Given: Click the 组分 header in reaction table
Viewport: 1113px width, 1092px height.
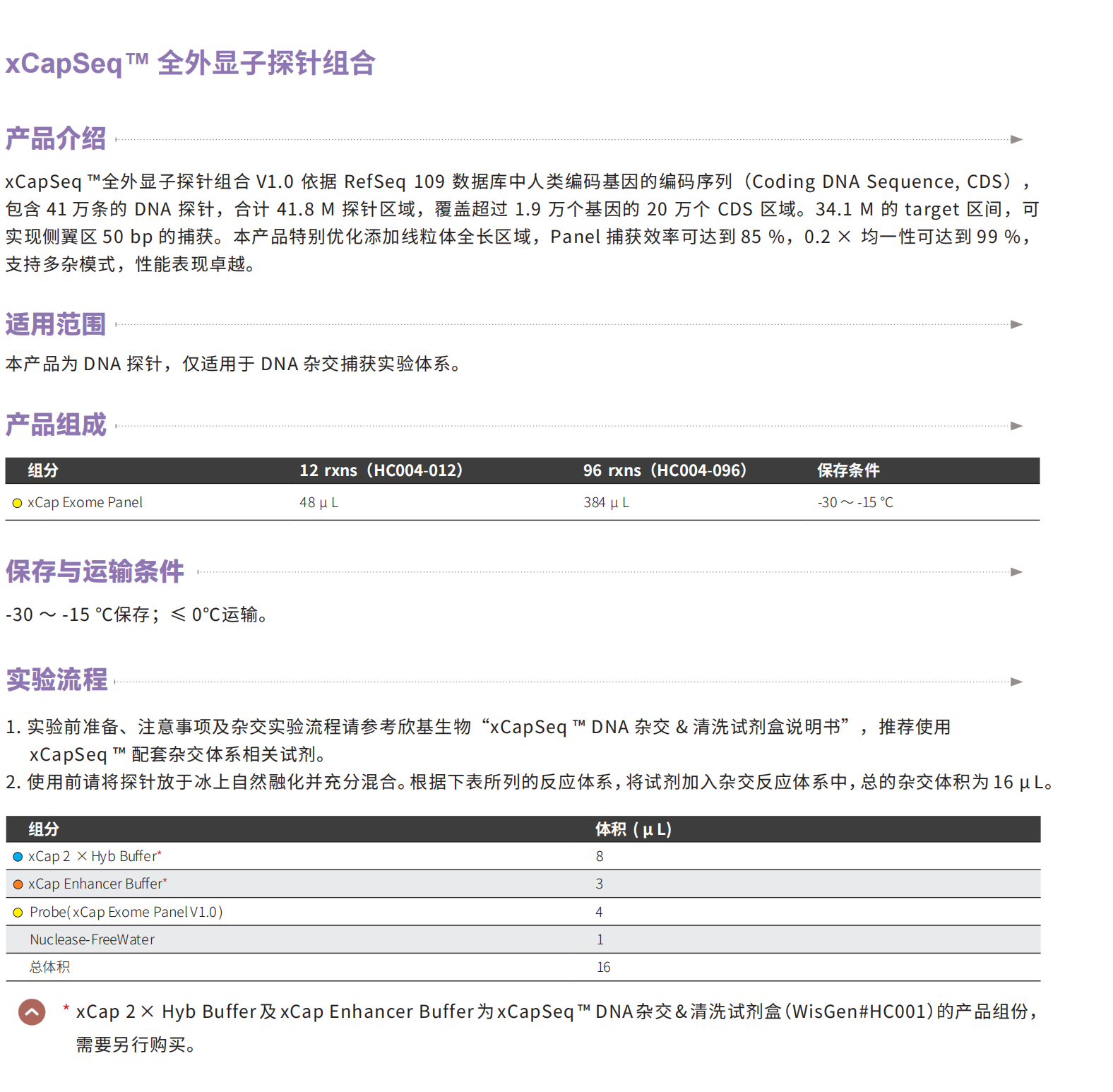Looking at the screenshot, I should [x=44, y=829].
